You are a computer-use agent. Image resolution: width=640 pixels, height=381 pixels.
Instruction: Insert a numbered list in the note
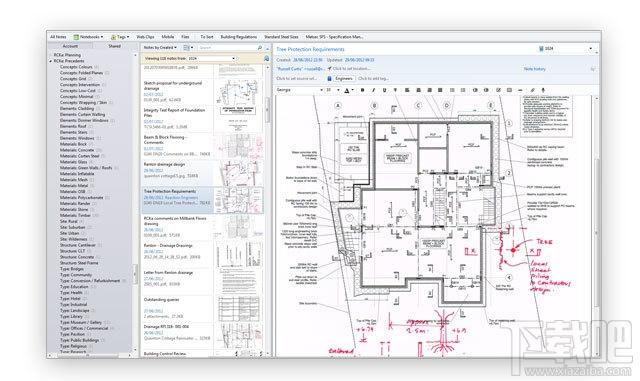click(x=463, y=90)
